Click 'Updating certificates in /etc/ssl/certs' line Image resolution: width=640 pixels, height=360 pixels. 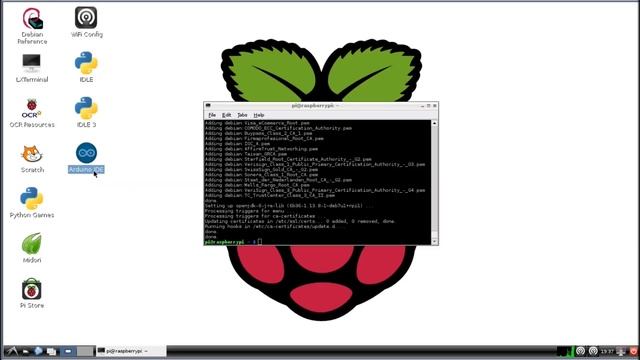point(300,221)
